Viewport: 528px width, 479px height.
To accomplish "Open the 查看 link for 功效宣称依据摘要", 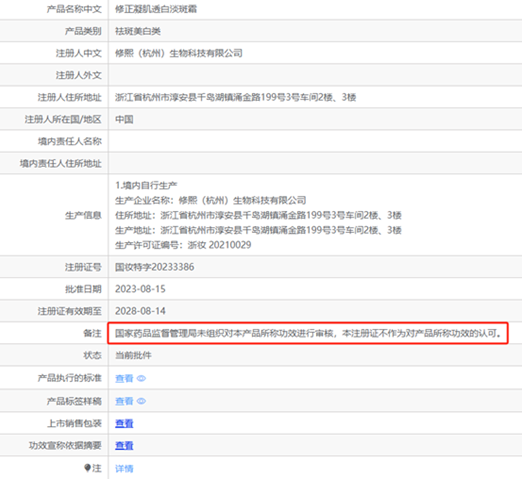I will (x=124, y=445).
